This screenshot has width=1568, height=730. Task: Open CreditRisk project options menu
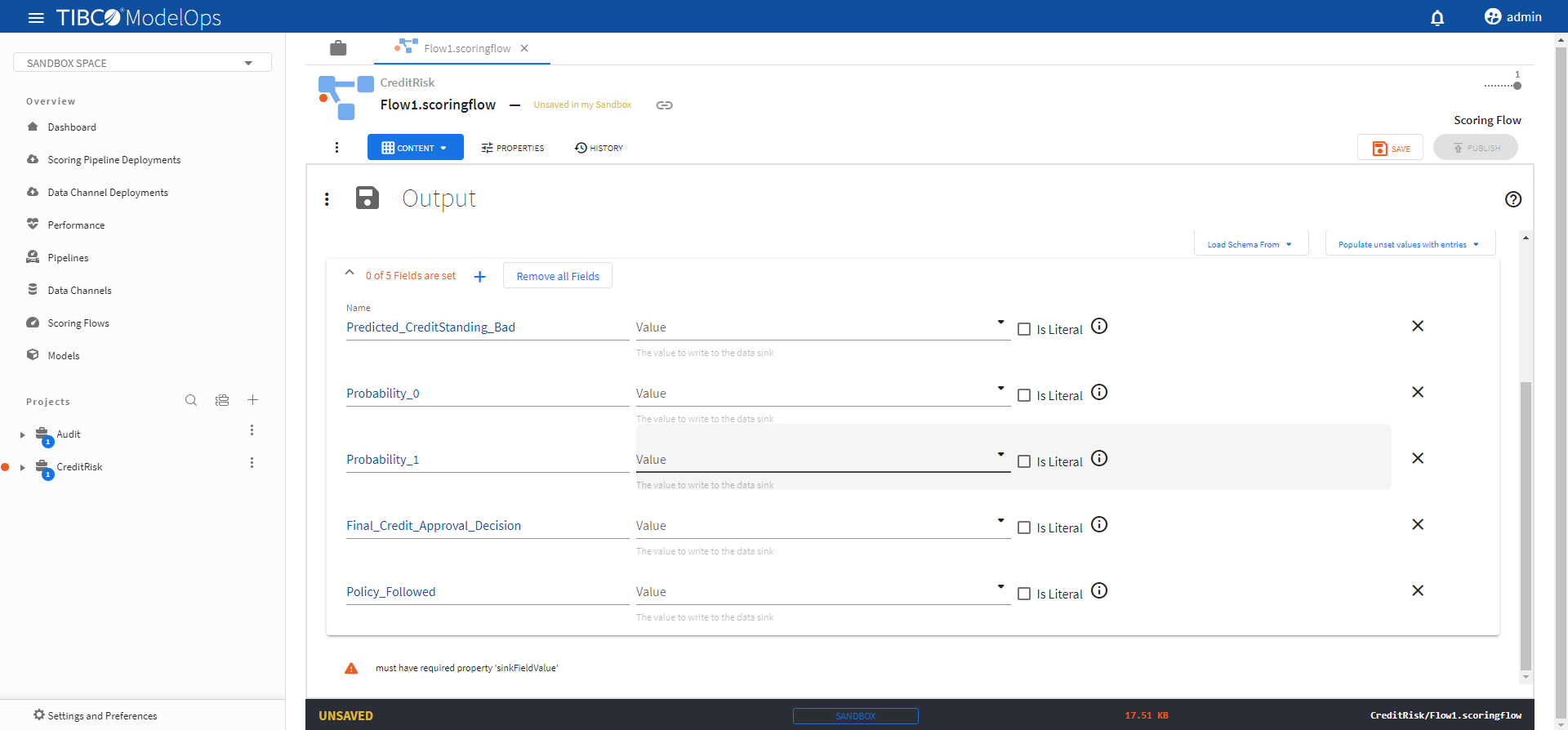(252, 463)
